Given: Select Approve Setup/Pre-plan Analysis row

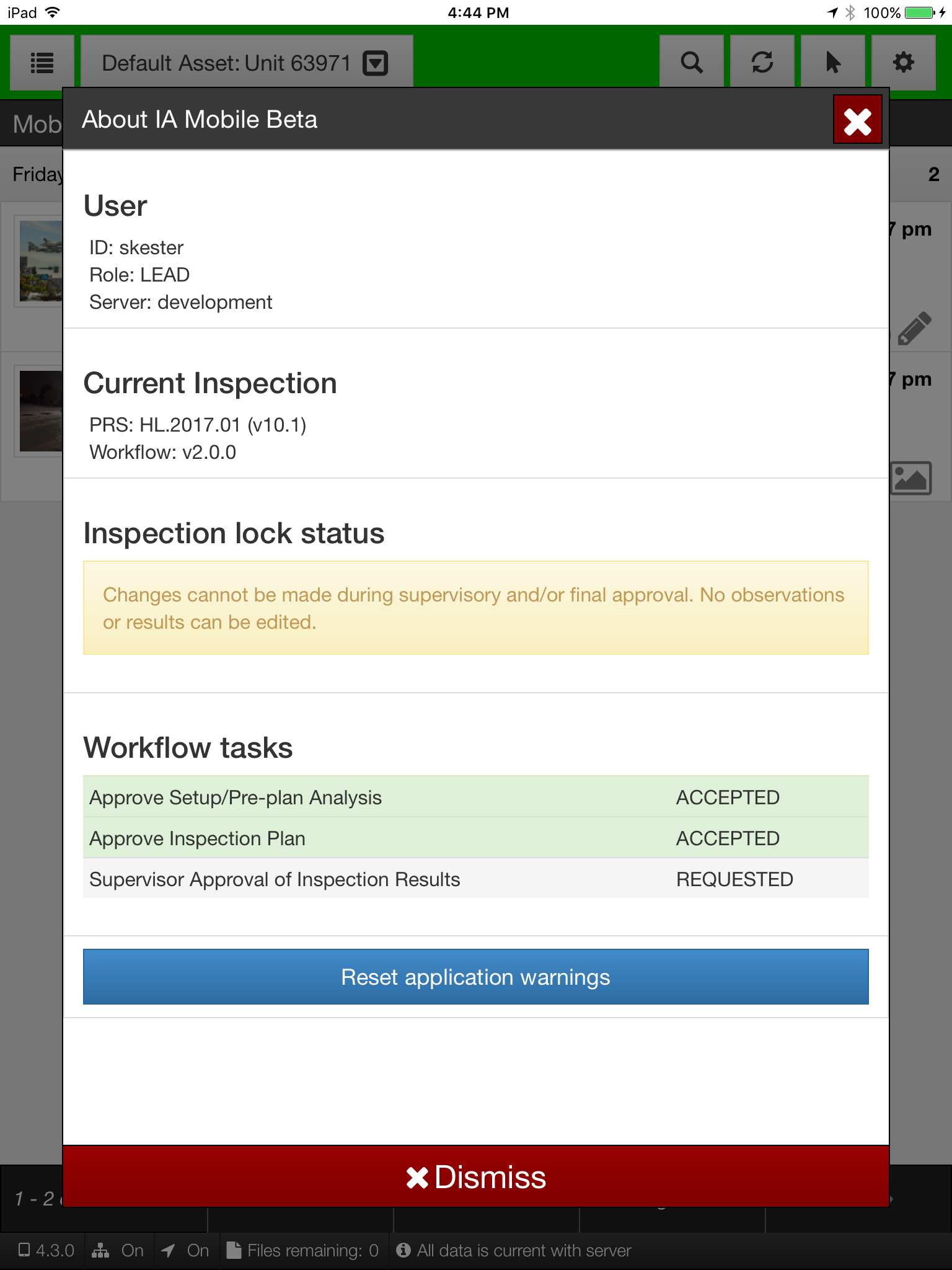Looking at the screenshot, I should click(475, 797).
